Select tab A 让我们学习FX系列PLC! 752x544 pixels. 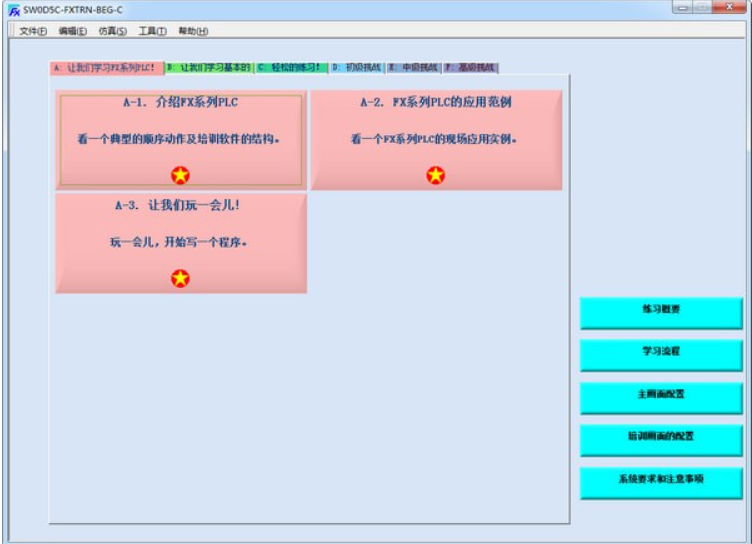[106, 68]
